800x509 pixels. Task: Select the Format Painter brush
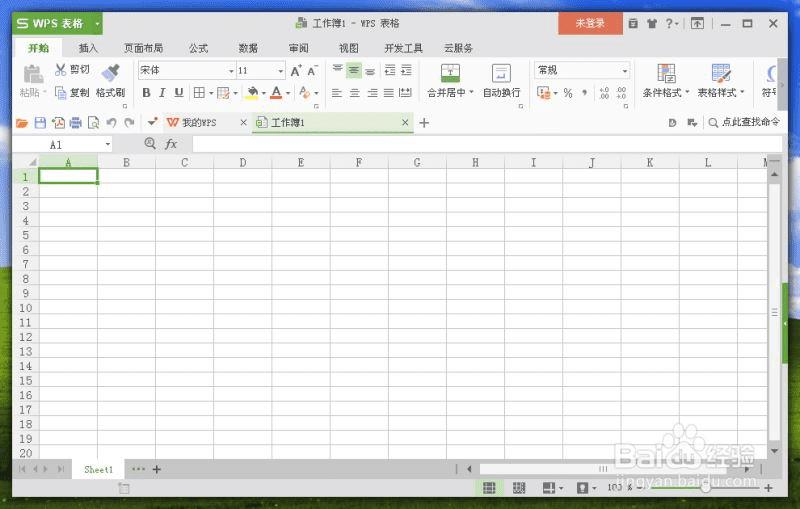coord(110,74)
